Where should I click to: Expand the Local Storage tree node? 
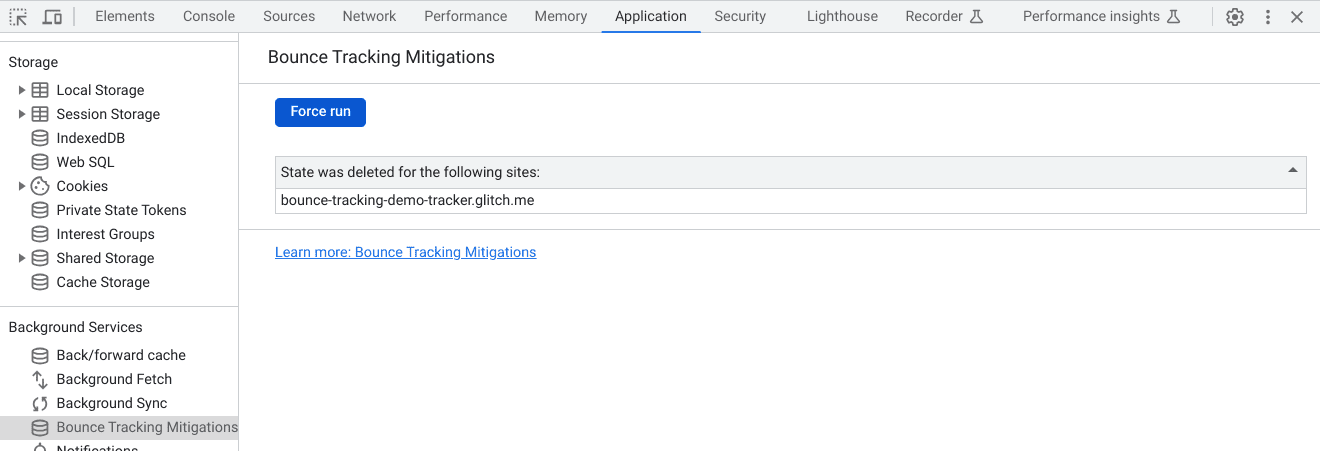[x=22, y=90]
